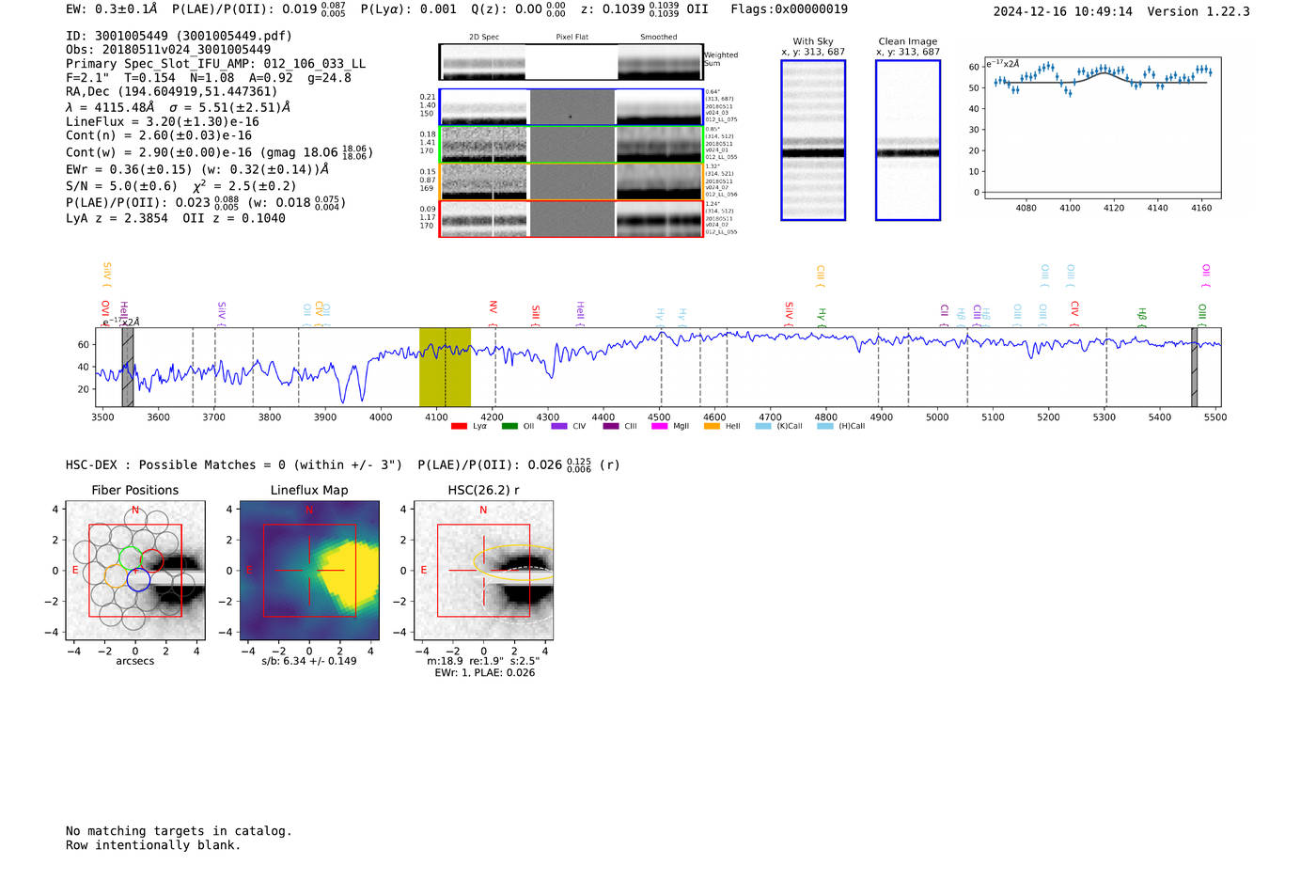Click the red OVI line label
Screen dimensions: 1316x896
pos(105,311)
